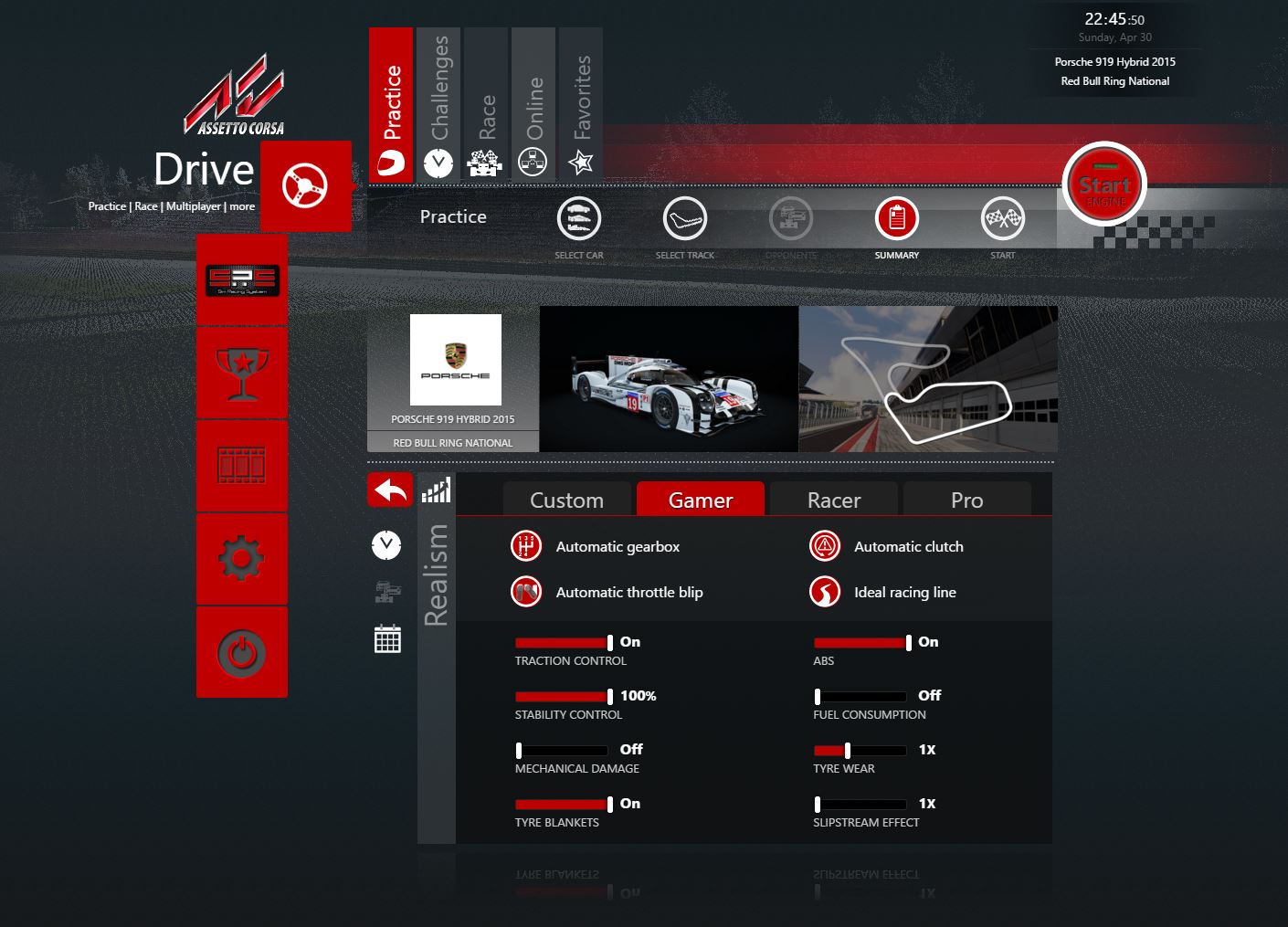Image resolution: width=1288 pixels, height=927 pixels.
Task: Open the trophy achievements tile
Action: pyautogui.click(x=242, y=373)
